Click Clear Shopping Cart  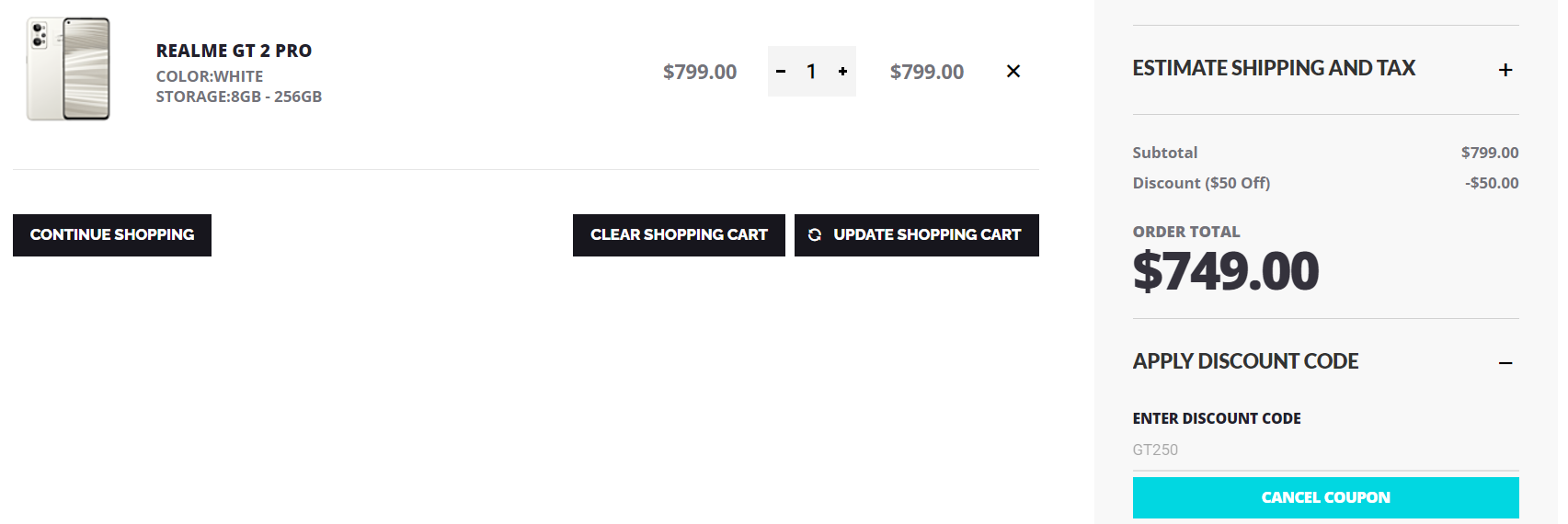click(x=679, y=235)
